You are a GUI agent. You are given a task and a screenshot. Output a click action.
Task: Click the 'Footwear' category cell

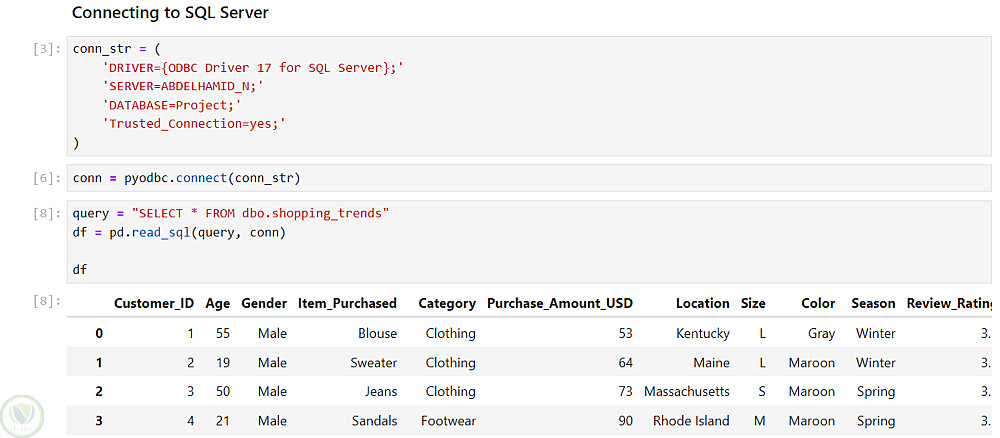(x=448, y=421)
